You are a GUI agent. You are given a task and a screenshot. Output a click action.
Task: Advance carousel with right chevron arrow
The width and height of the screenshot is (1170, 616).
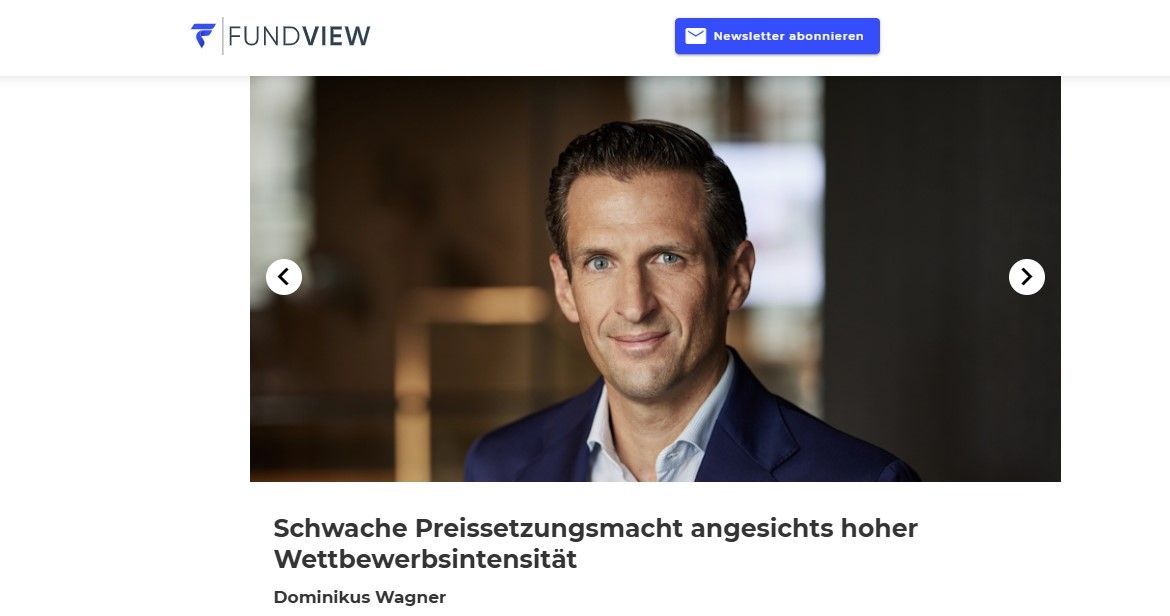click(x=1027, y=277)
